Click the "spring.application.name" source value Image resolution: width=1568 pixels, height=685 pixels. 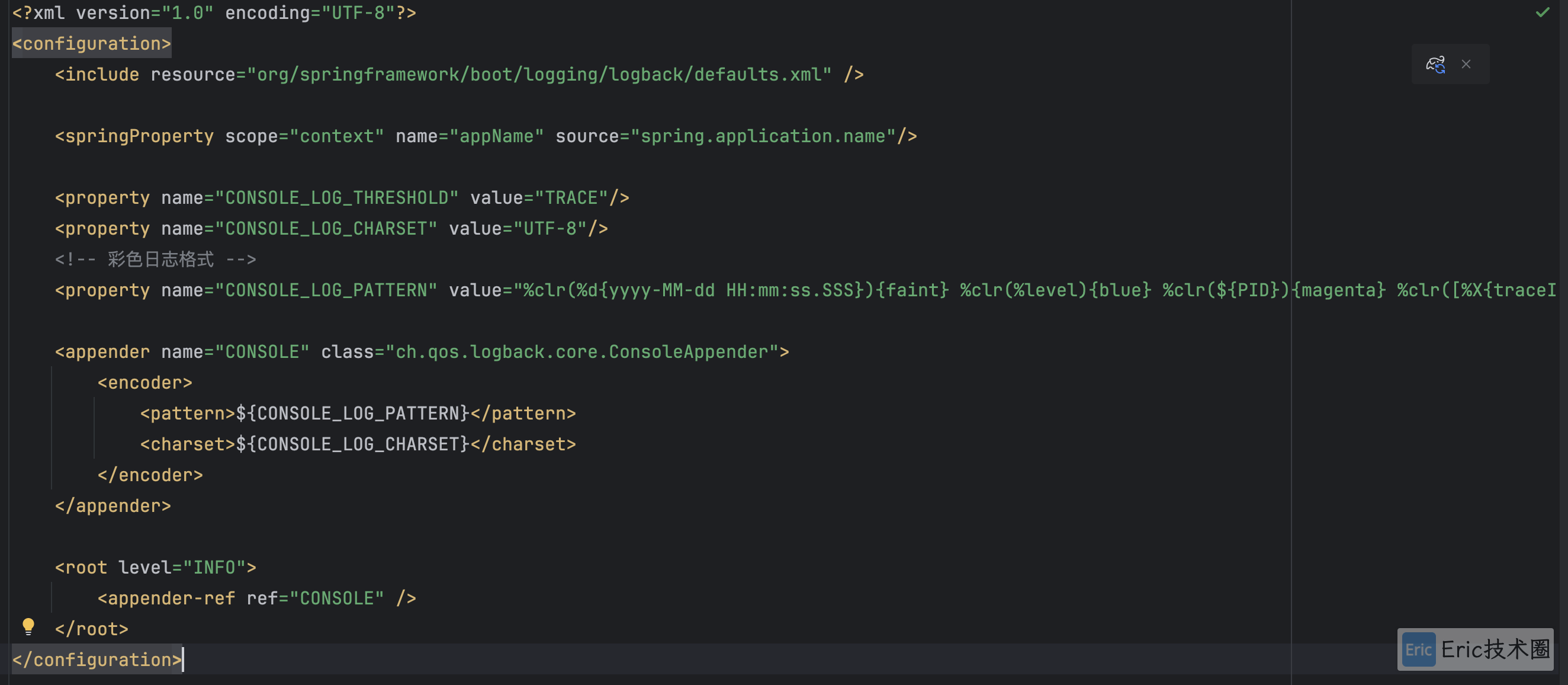763,136
